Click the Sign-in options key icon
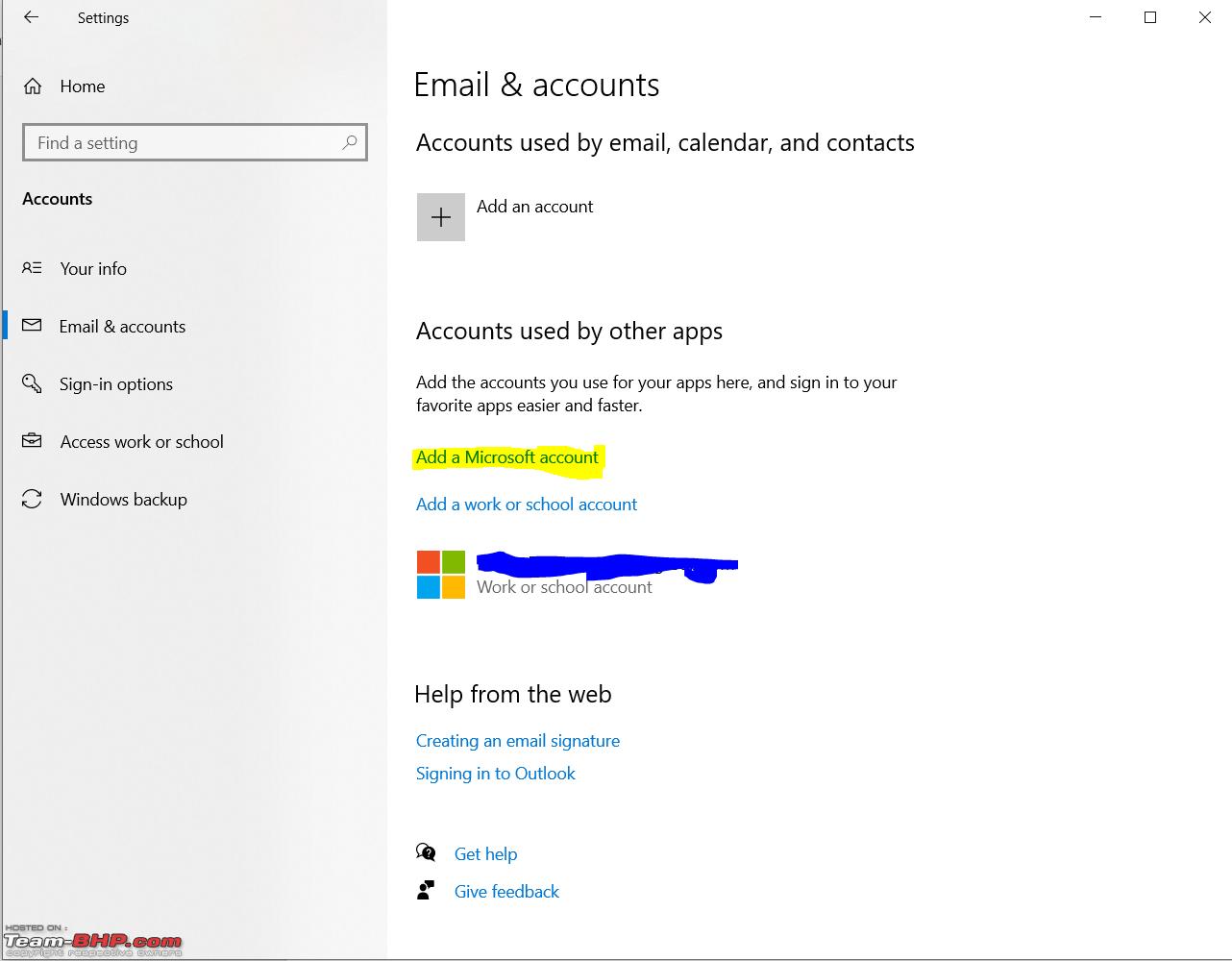Image resolution: width=1232 pixels, height=961 pixels. click(32, 383)
